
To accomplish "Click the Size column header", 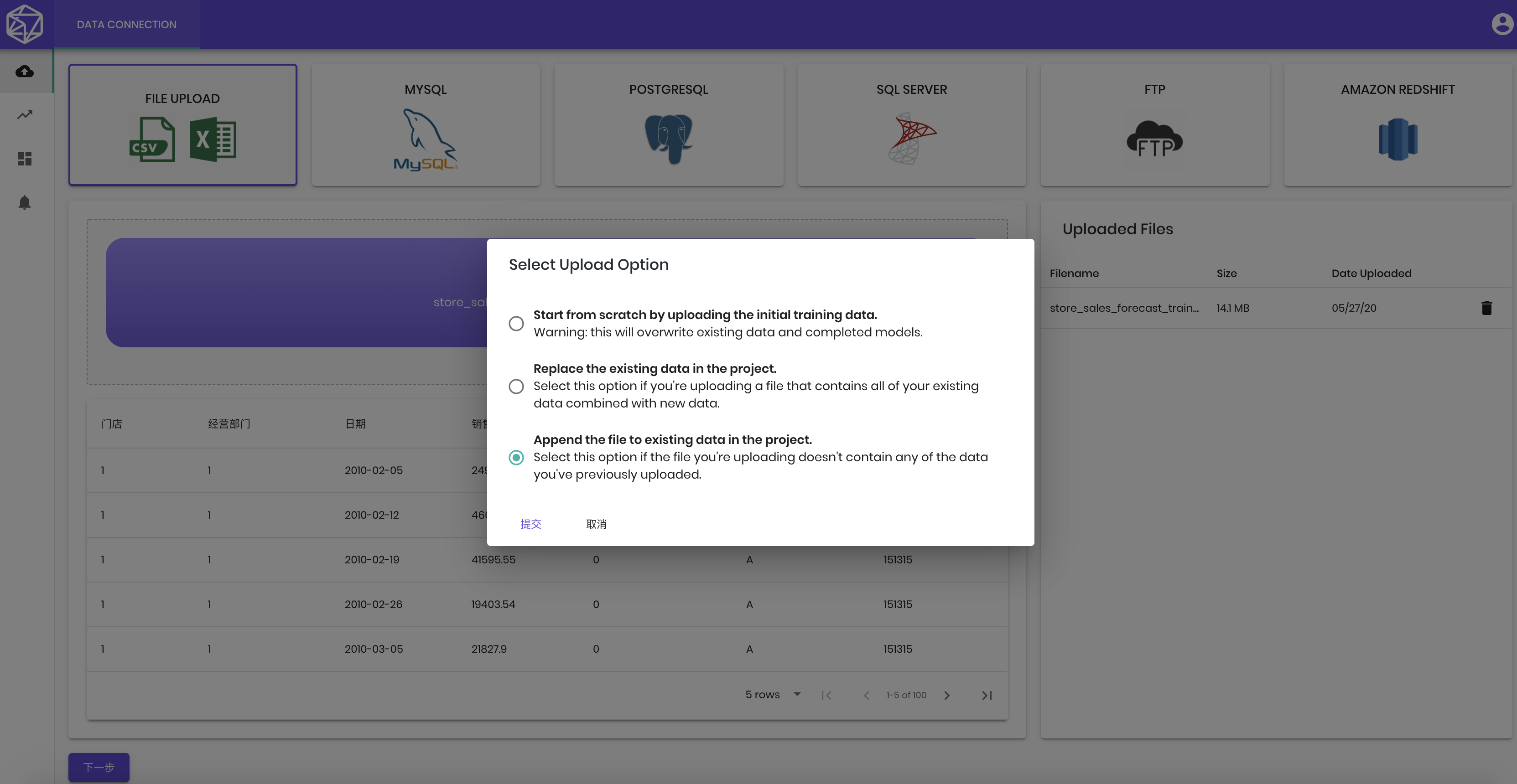I will (x=1226, y=273).
